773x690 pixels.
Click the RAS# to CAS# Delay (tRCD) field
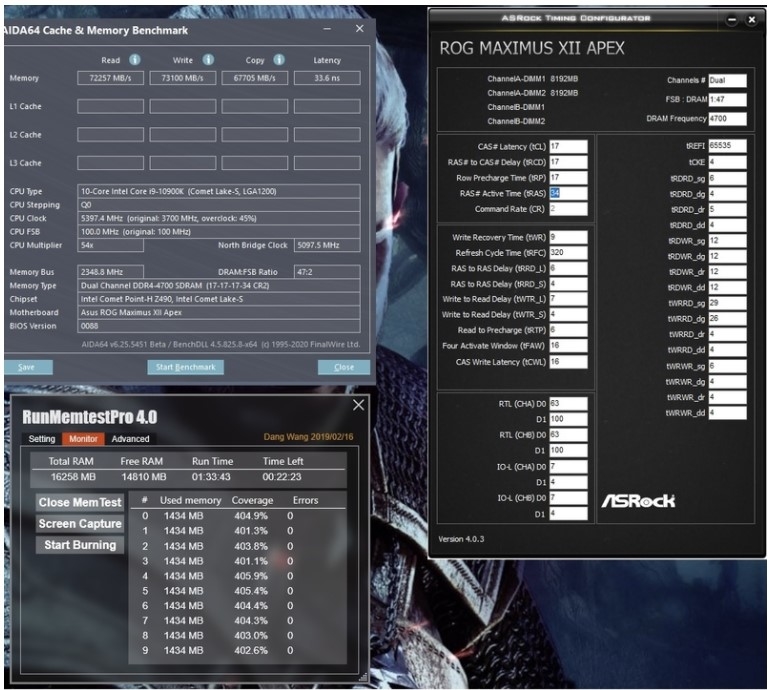pyautogui.click(x=568, y=162)
